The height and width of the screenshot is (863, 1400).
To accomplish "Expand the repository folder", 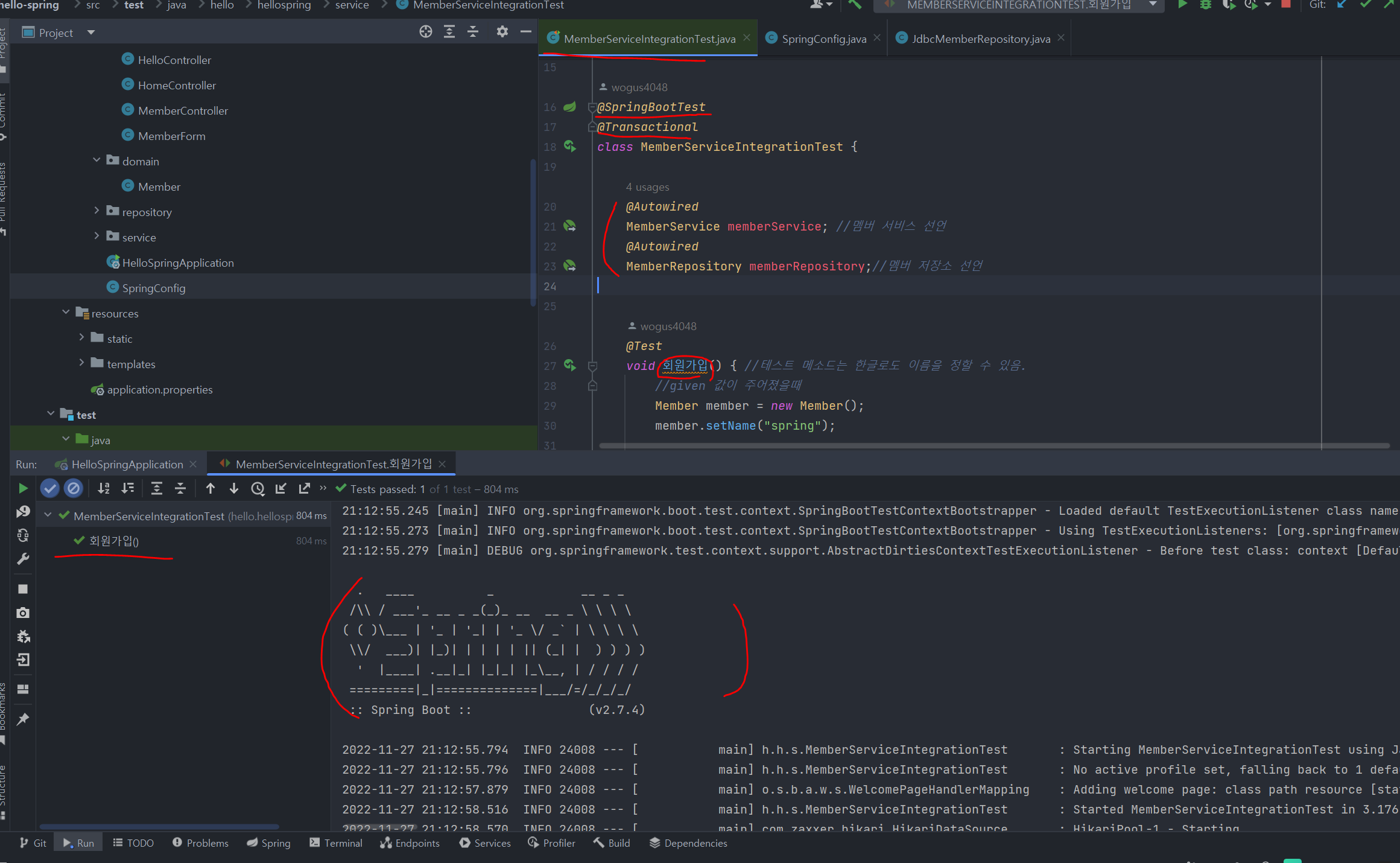I will (x=97, y=211).
